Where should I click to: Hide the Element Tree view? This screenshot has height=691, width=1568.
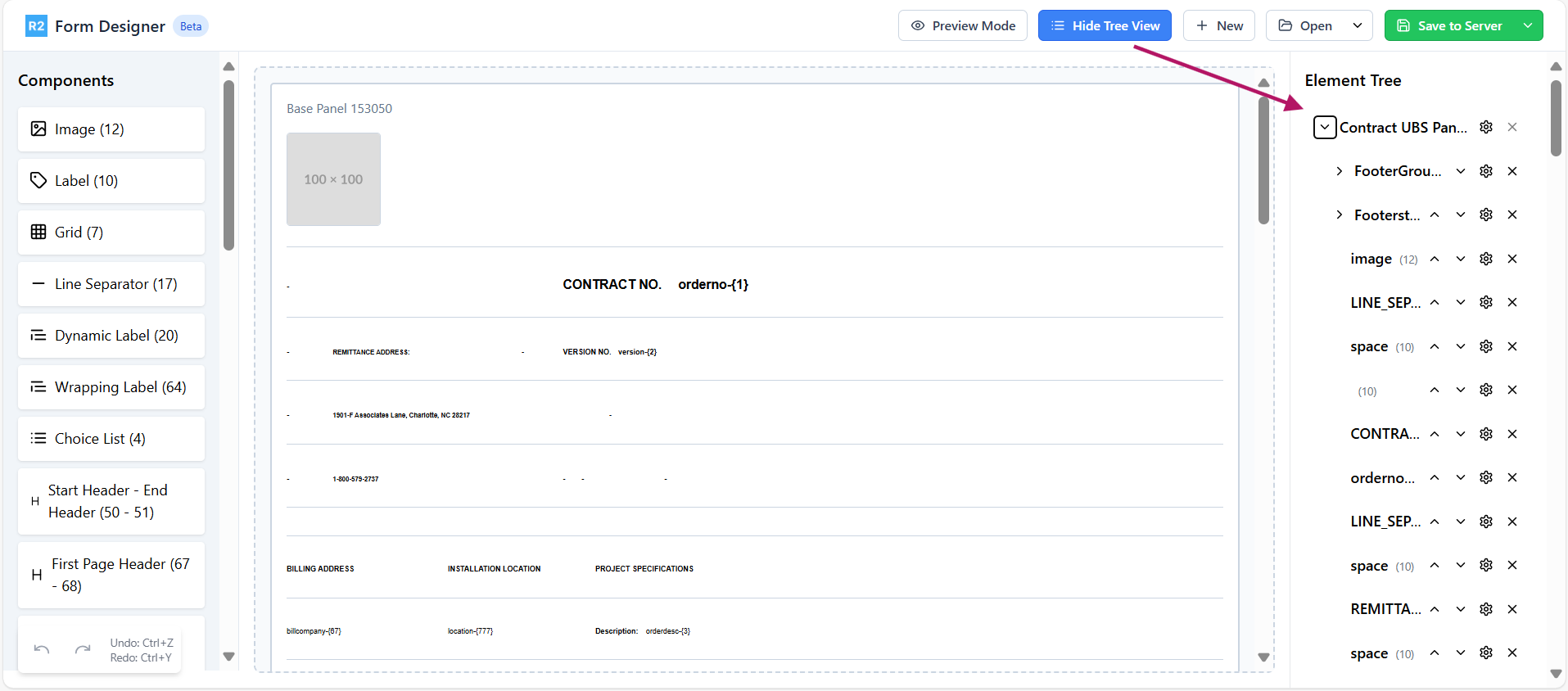point(1105,25)
